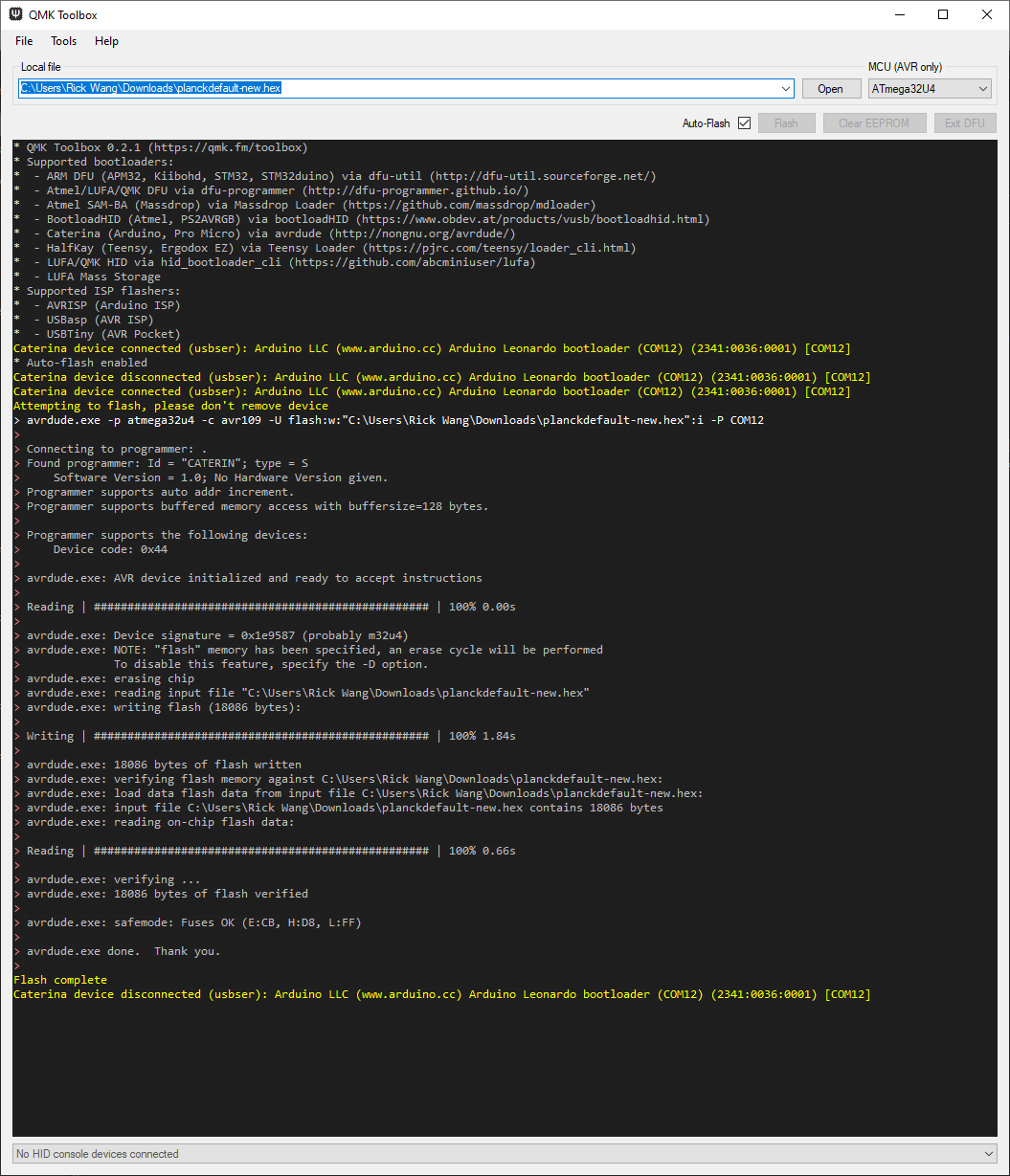This screenshot has width=1010, height=1176.
Task: Expand the local file history dropdown
Action: (787, 87)
